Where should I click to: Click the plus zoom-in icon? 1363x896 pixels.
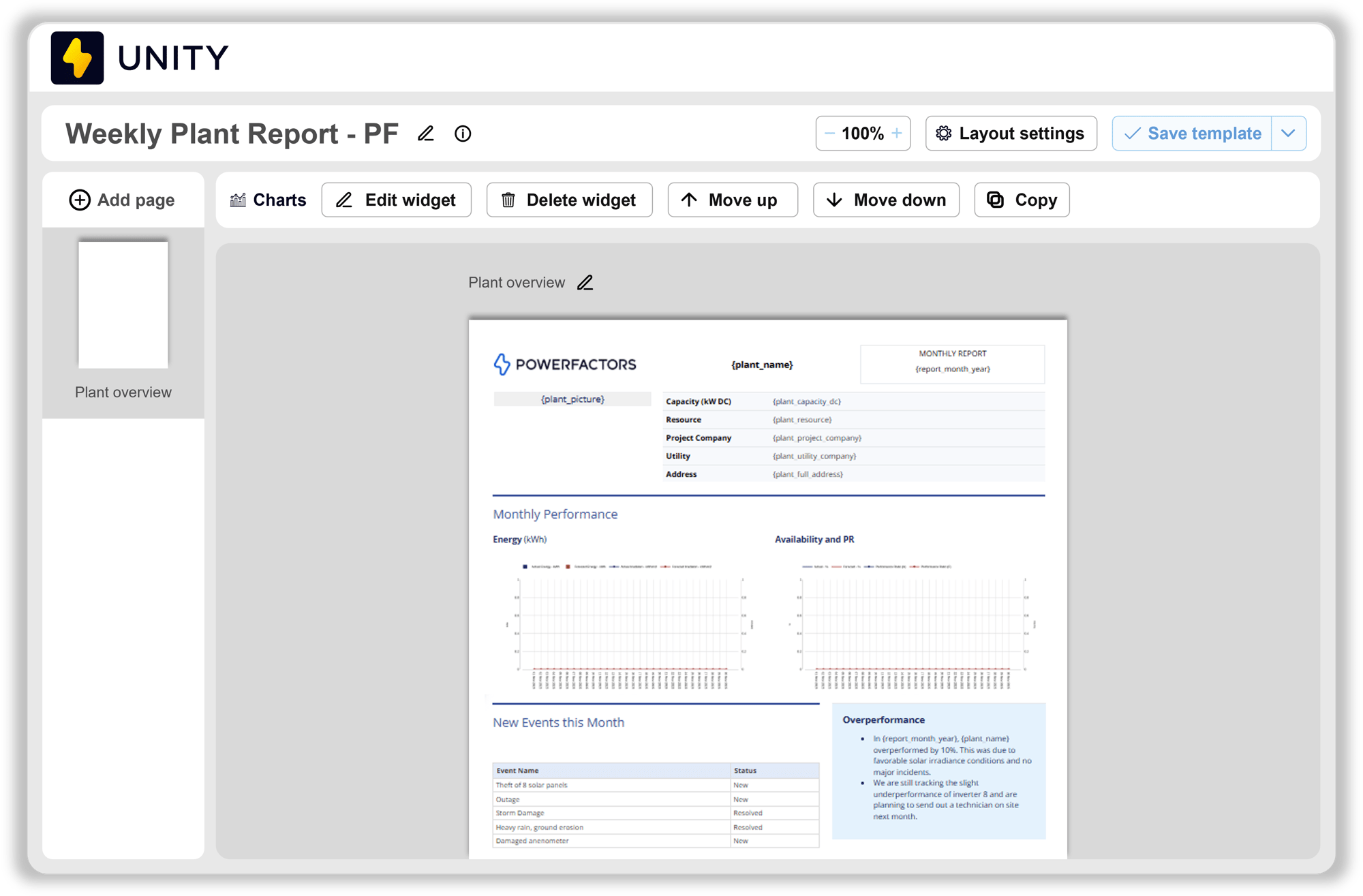897,134
